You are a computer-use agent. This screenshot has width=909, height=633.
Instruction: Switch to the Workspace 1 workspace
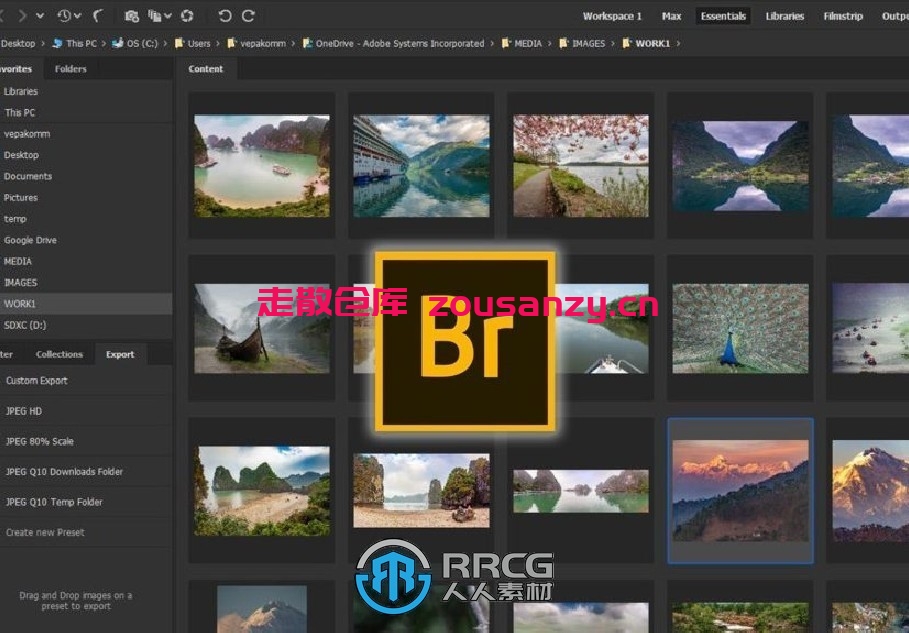tap(612, 16)
